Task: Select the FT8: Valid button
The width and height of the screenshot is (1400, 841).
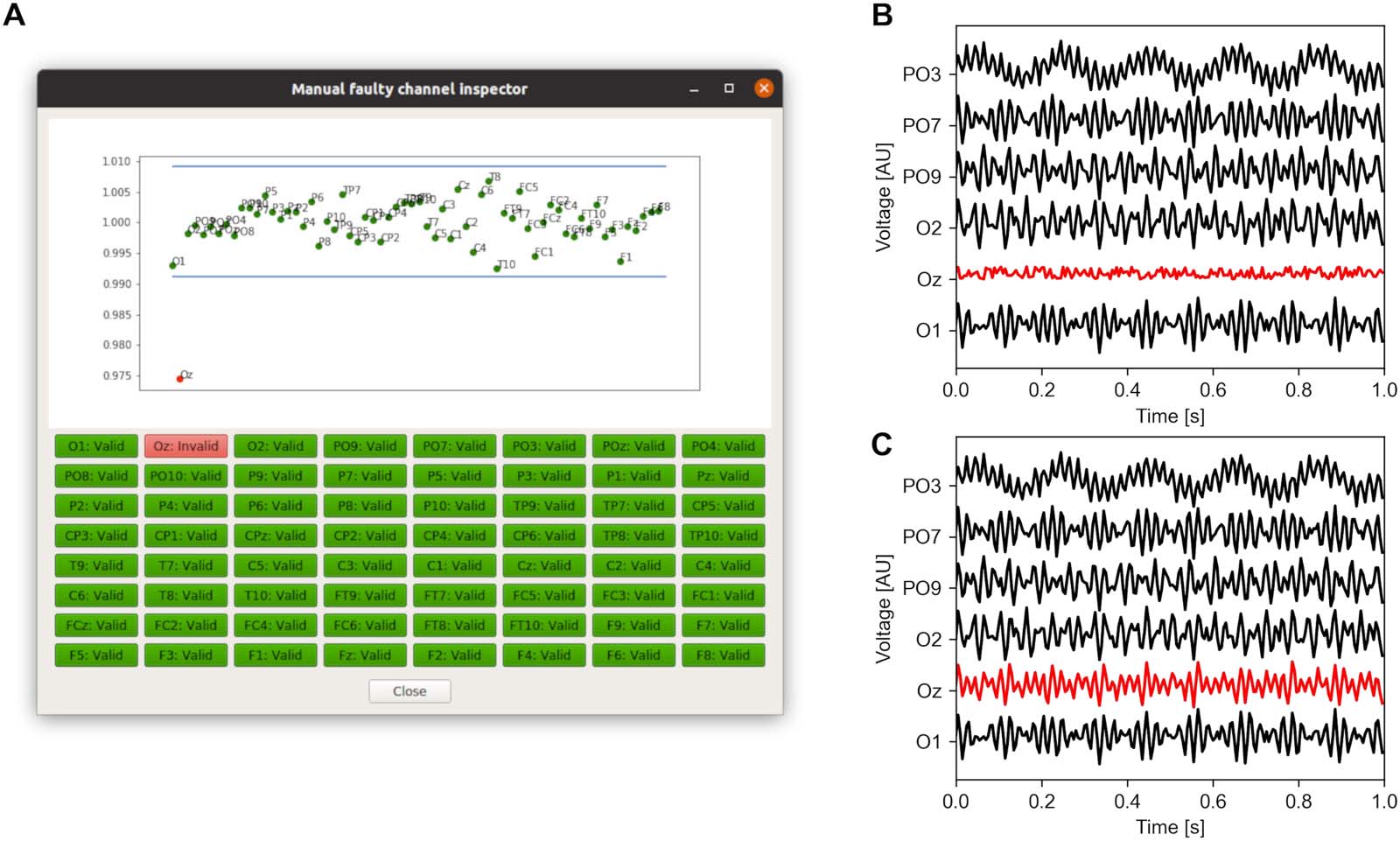Action: pyautogui.click(x=454, y=625)
